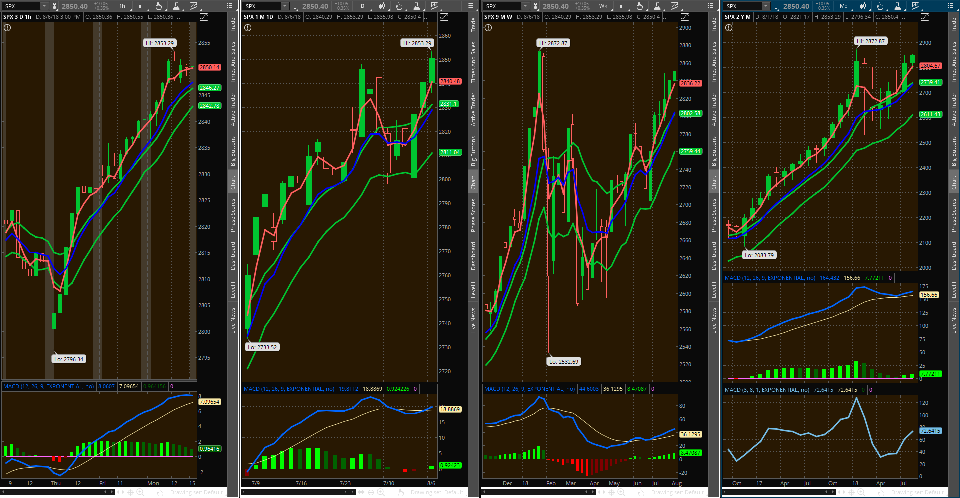The height and width of the screenshot is (498, 960).
Task: Click share chart icon on SPX 2 Y M chart
Action: (924, 17)
